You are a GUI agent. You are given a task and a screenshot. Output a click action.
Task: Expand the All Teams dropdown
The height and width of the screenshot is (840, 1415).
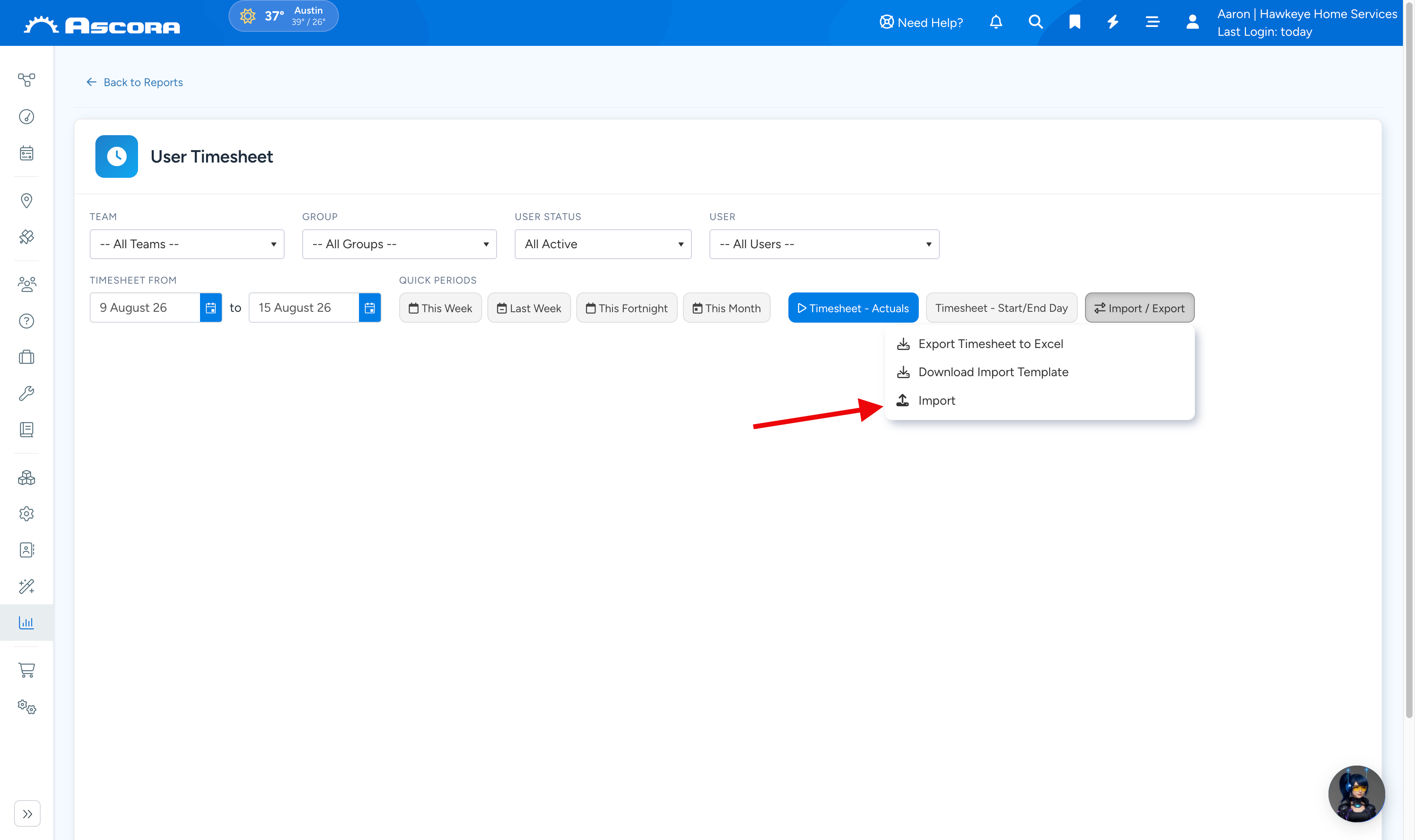click(x=187, y=244)
